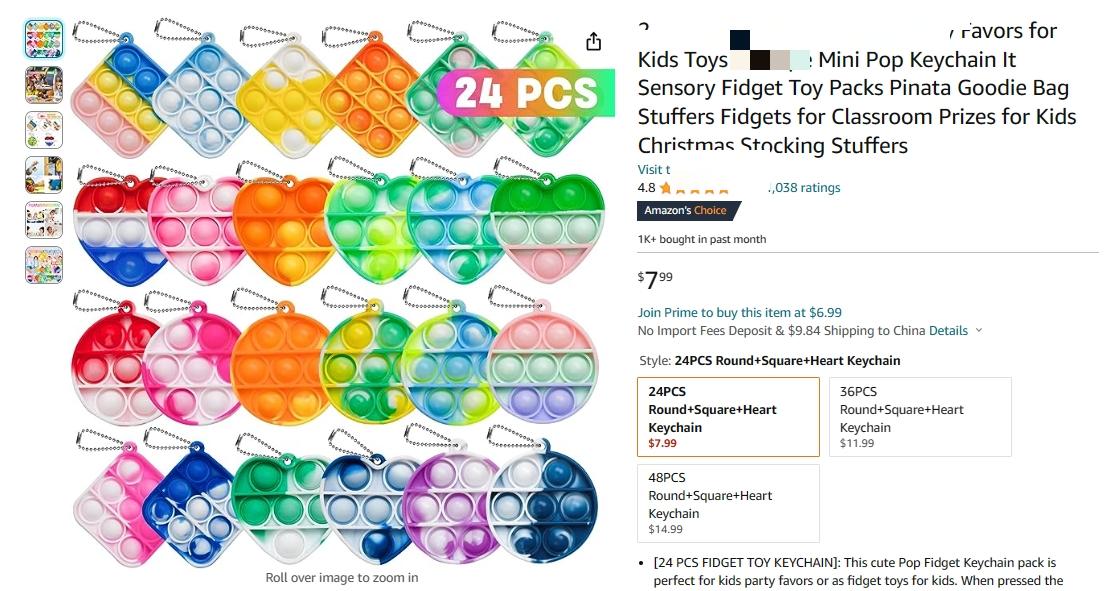Click the share icon above product image
Screen dimensions: 1112x591
594,43
